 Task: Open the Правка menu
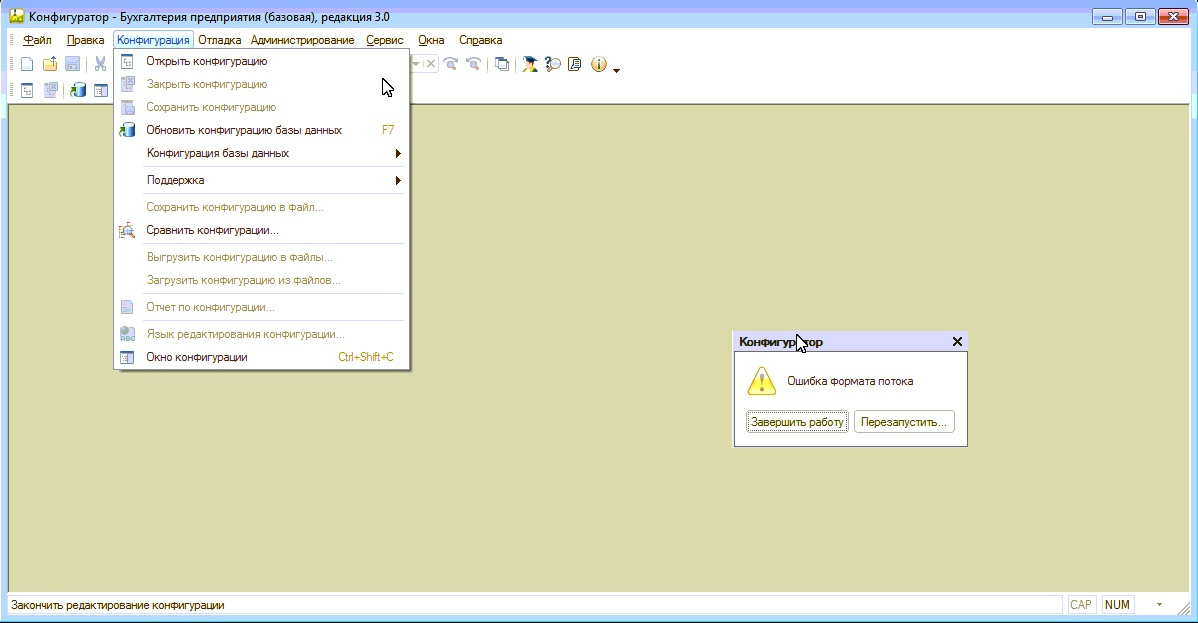pyautogui.click(x=86, y=40)
